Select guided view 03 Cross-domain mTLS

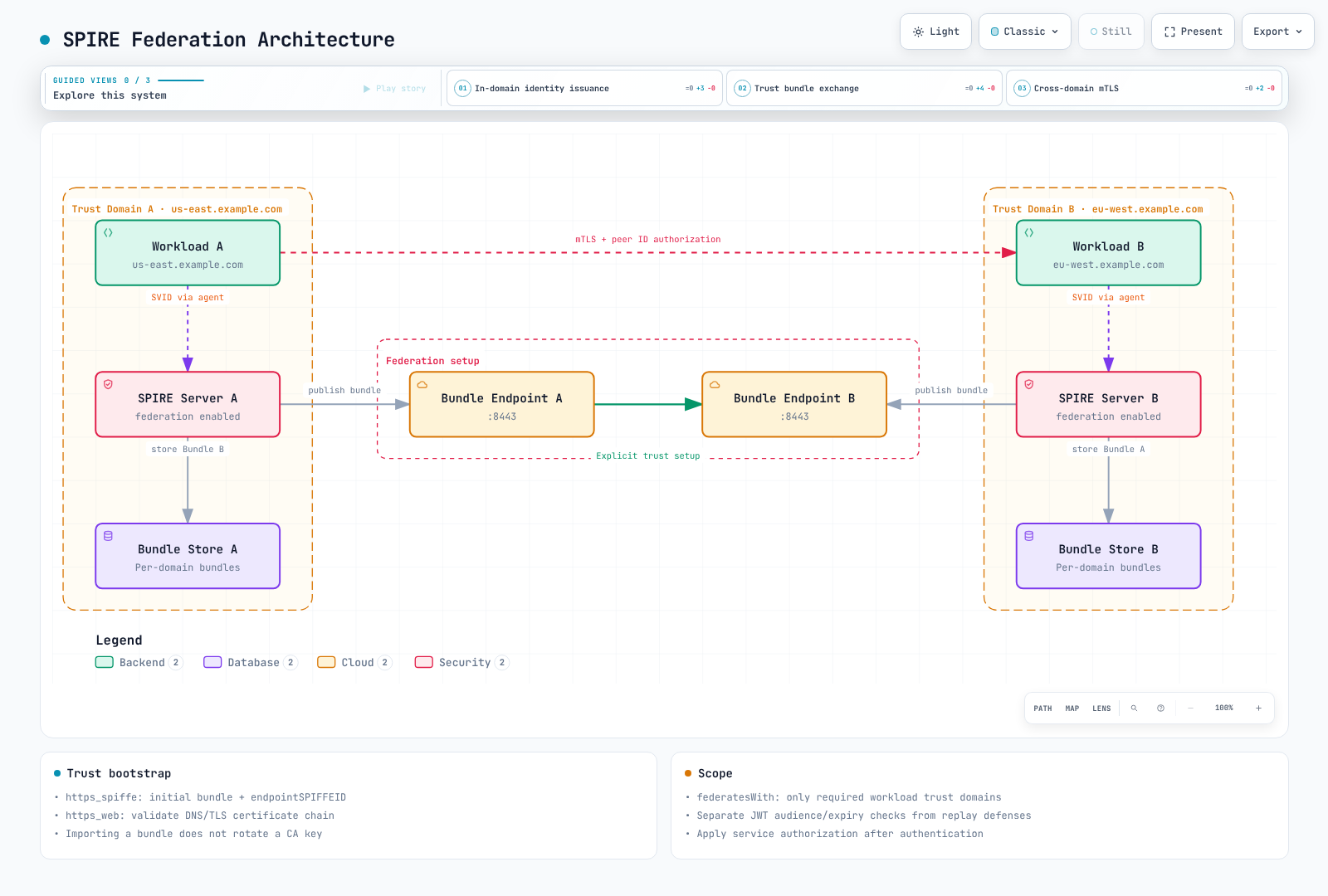coord(1144,88)
